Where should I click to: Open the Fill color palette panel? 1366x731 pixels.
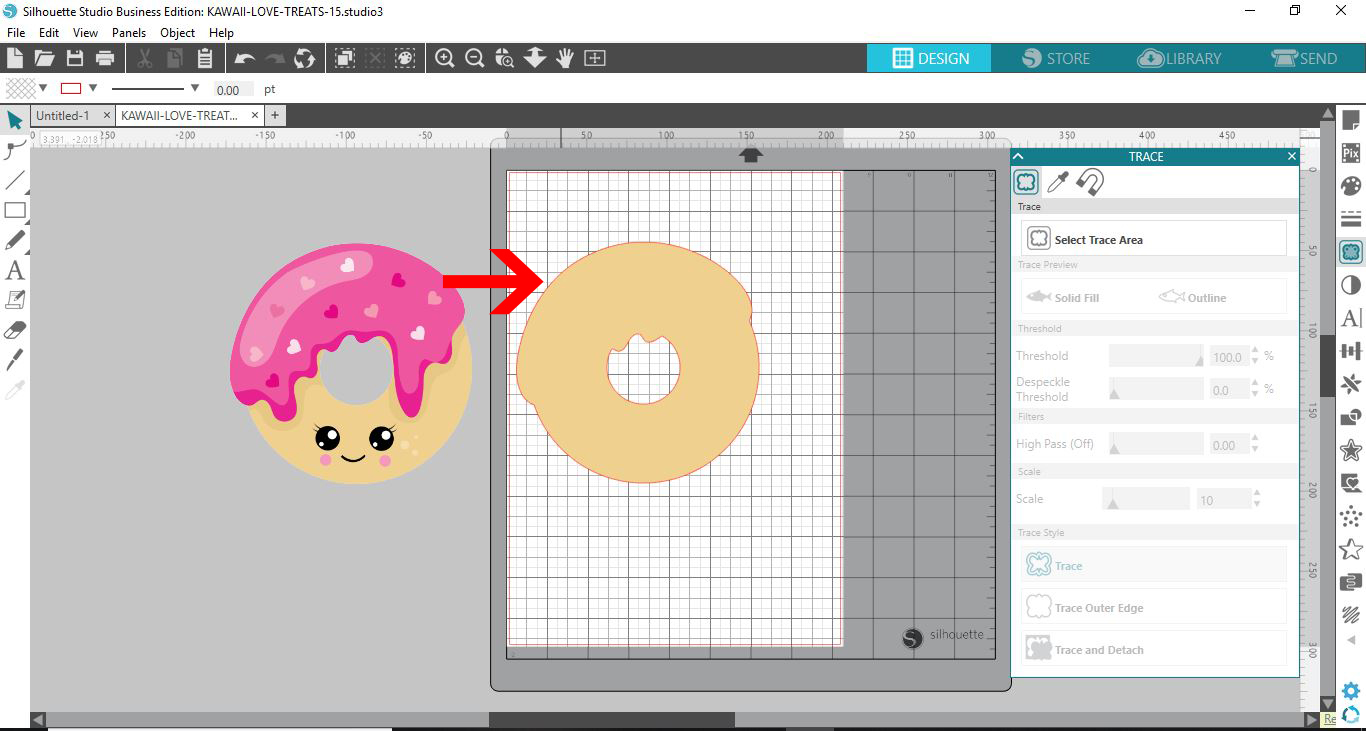(1351, 186)
